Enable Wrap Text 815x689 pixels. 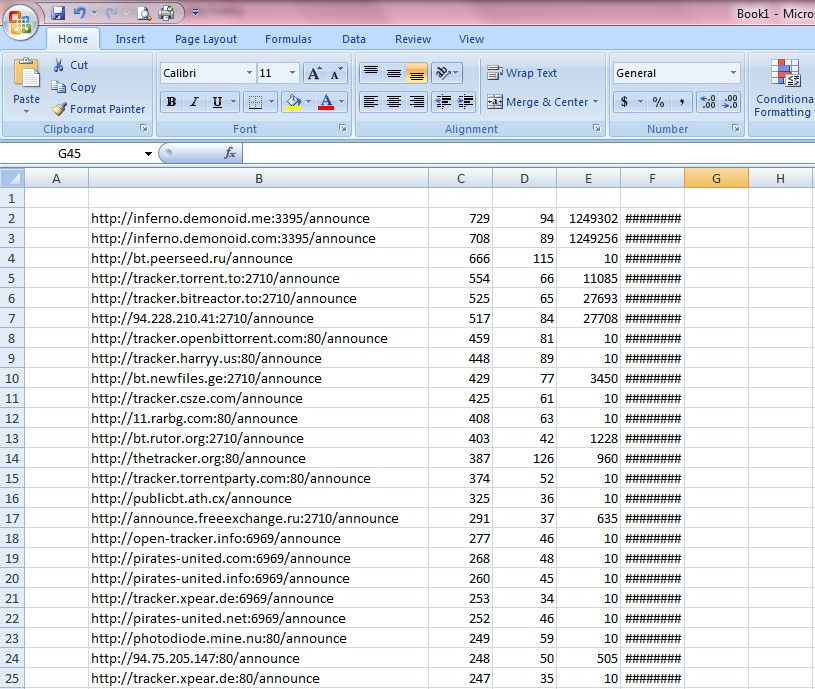[522, 73]
